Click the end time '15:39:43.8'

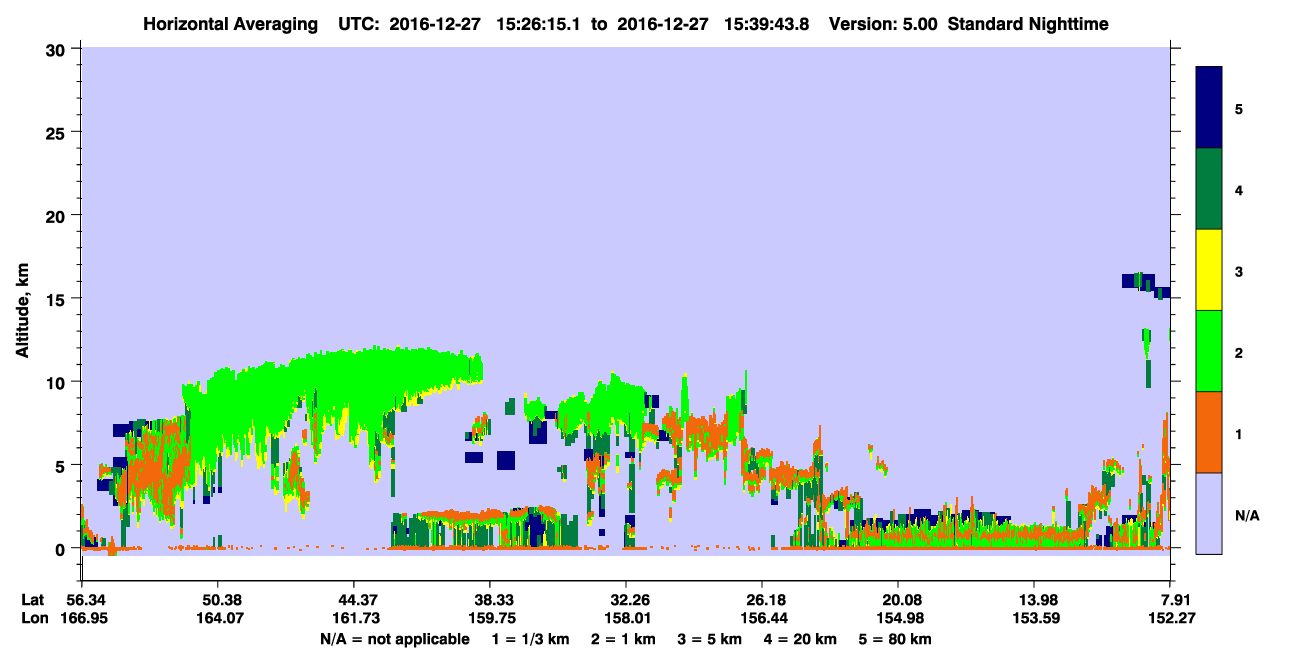(x=765, y=24)
